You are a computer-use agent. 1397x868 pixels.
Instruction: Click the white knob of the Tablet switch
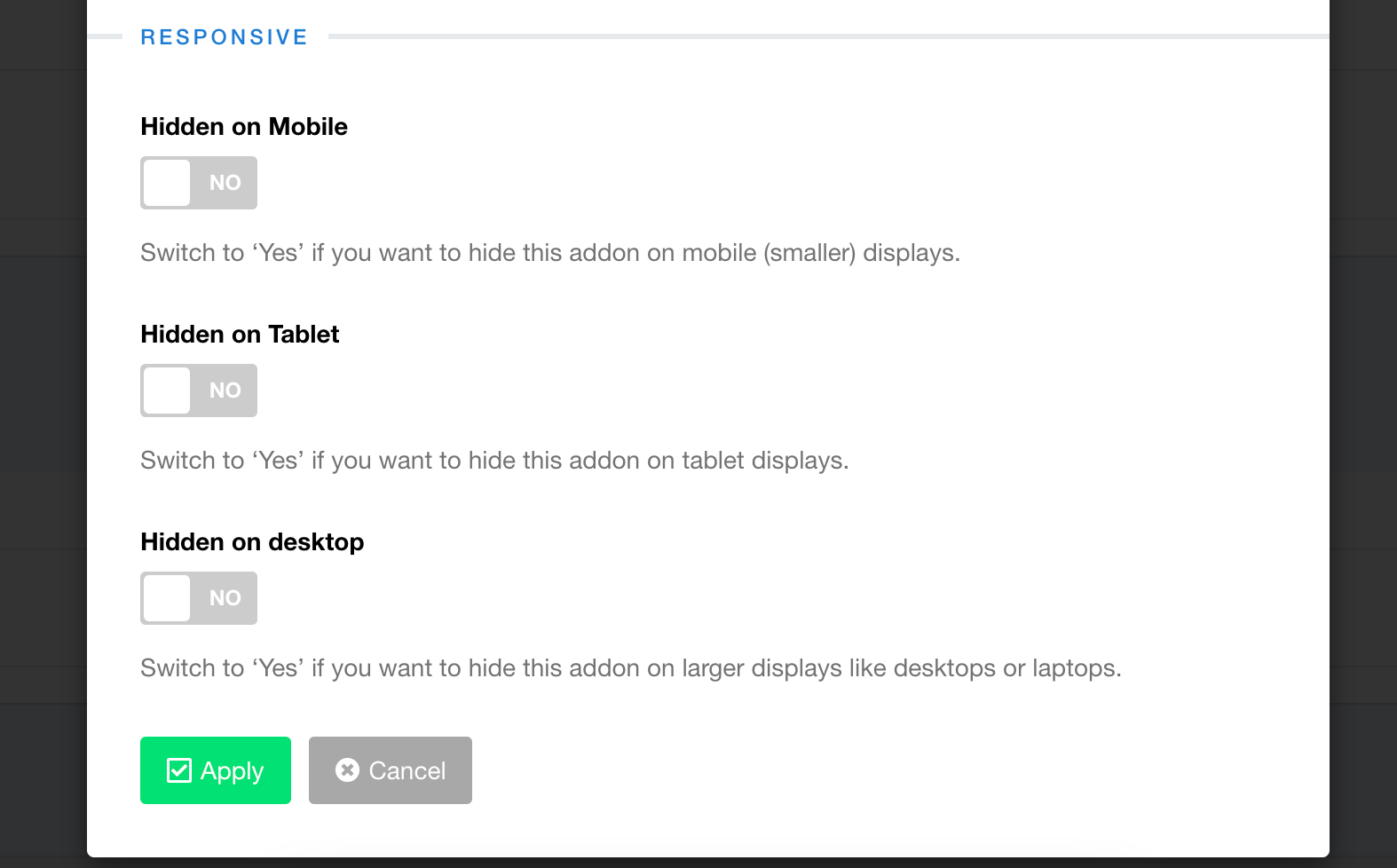[x=167, y=391]
